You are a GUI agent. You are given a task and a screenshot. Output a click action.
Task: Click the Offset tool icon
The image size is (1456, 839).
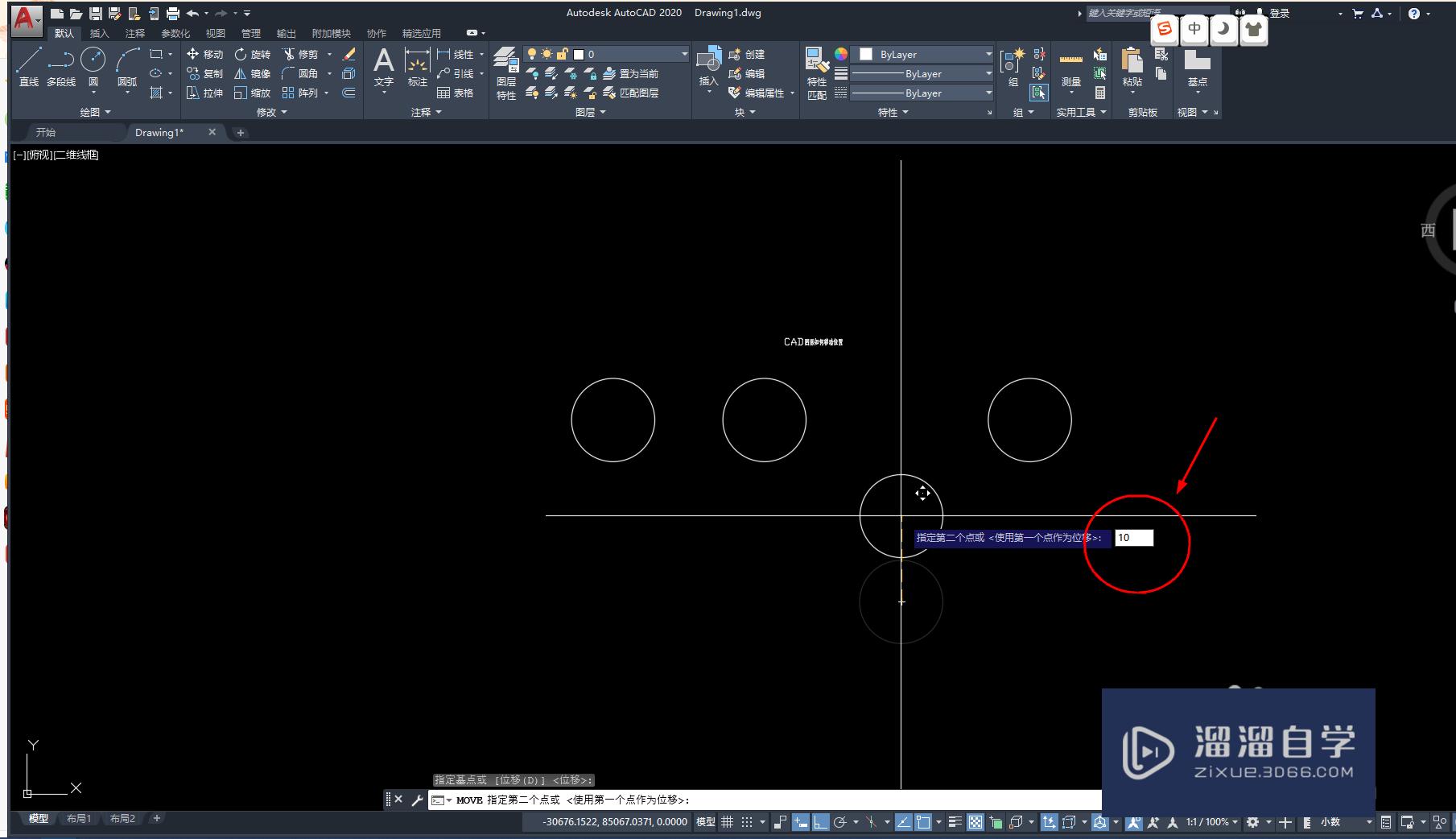click(349, 93)
